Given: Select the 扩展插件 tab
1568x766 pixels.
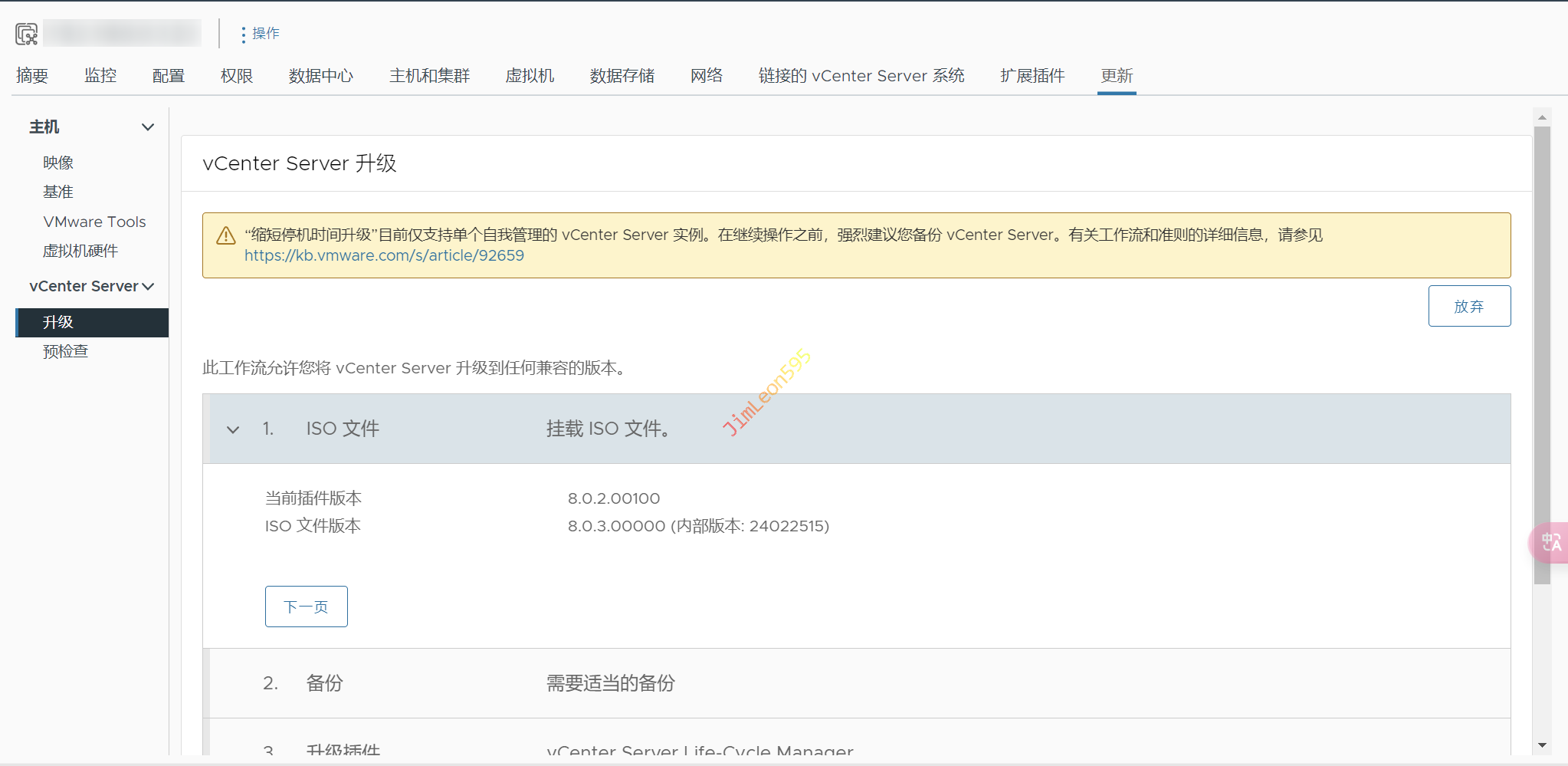Looking at the screenshot, I should pos(1032,76).
